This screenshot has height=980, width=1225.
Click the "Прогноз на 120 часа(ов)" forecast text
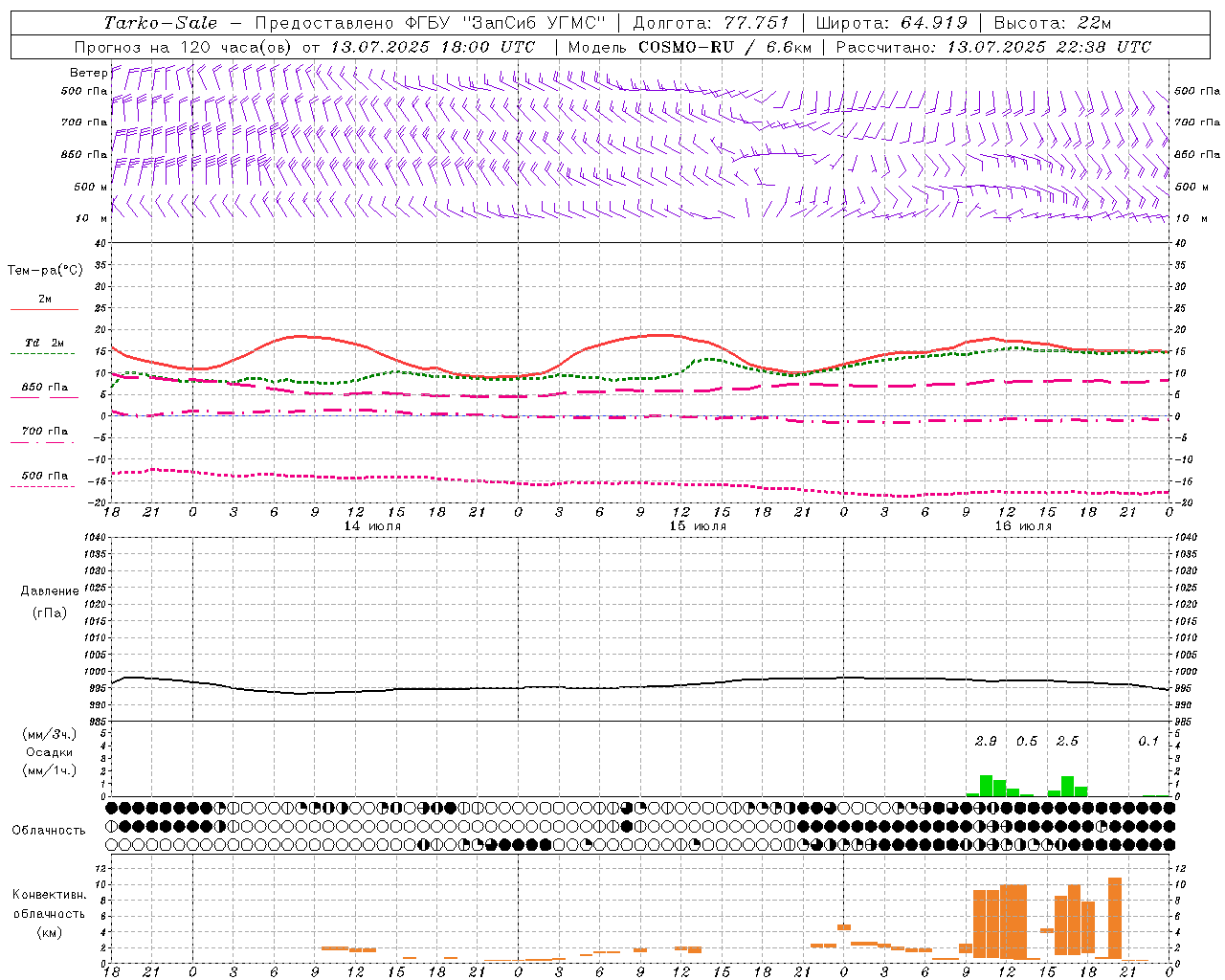click(x=185, y=47)
